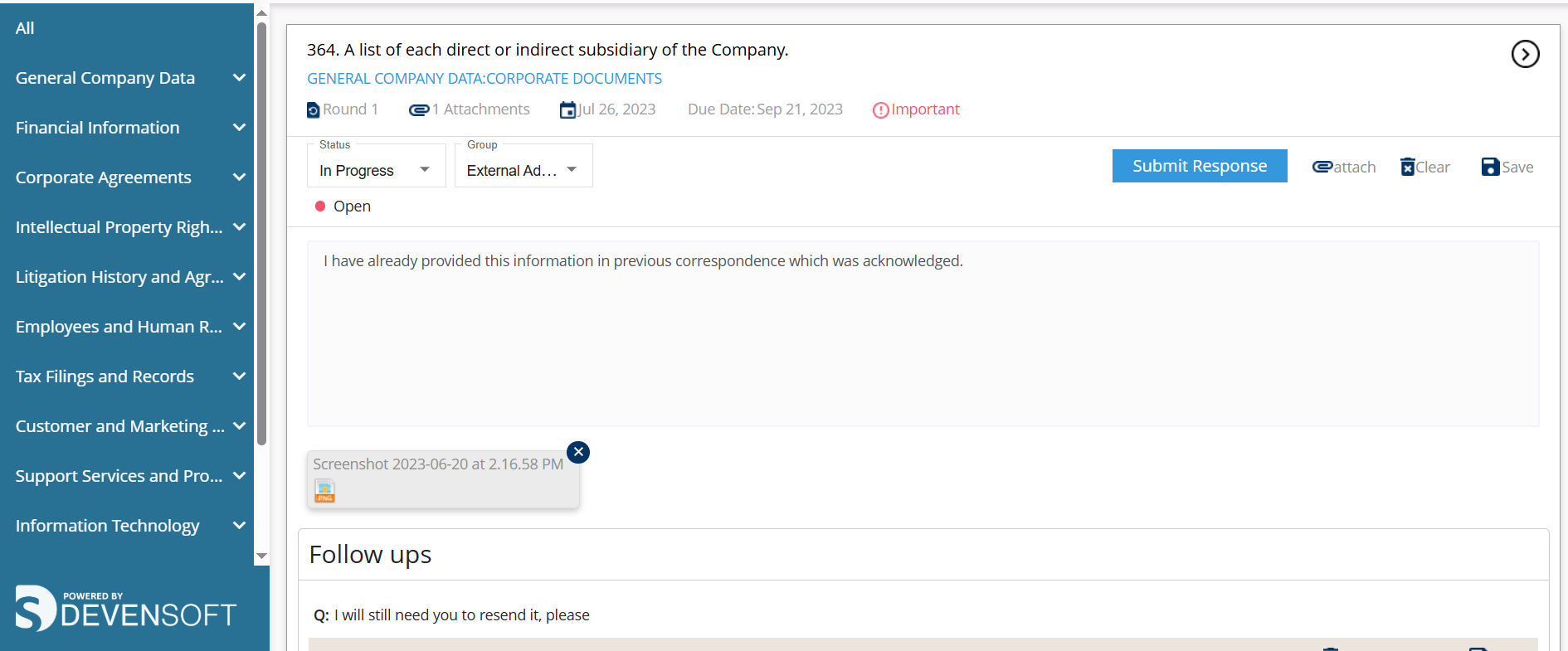Image resolution: width=1568 pixels, height=651 pixels.
Task: Open GENERAL COMPANY DATA:CORPORATE DOCUMENTS link
Action: 484,79
